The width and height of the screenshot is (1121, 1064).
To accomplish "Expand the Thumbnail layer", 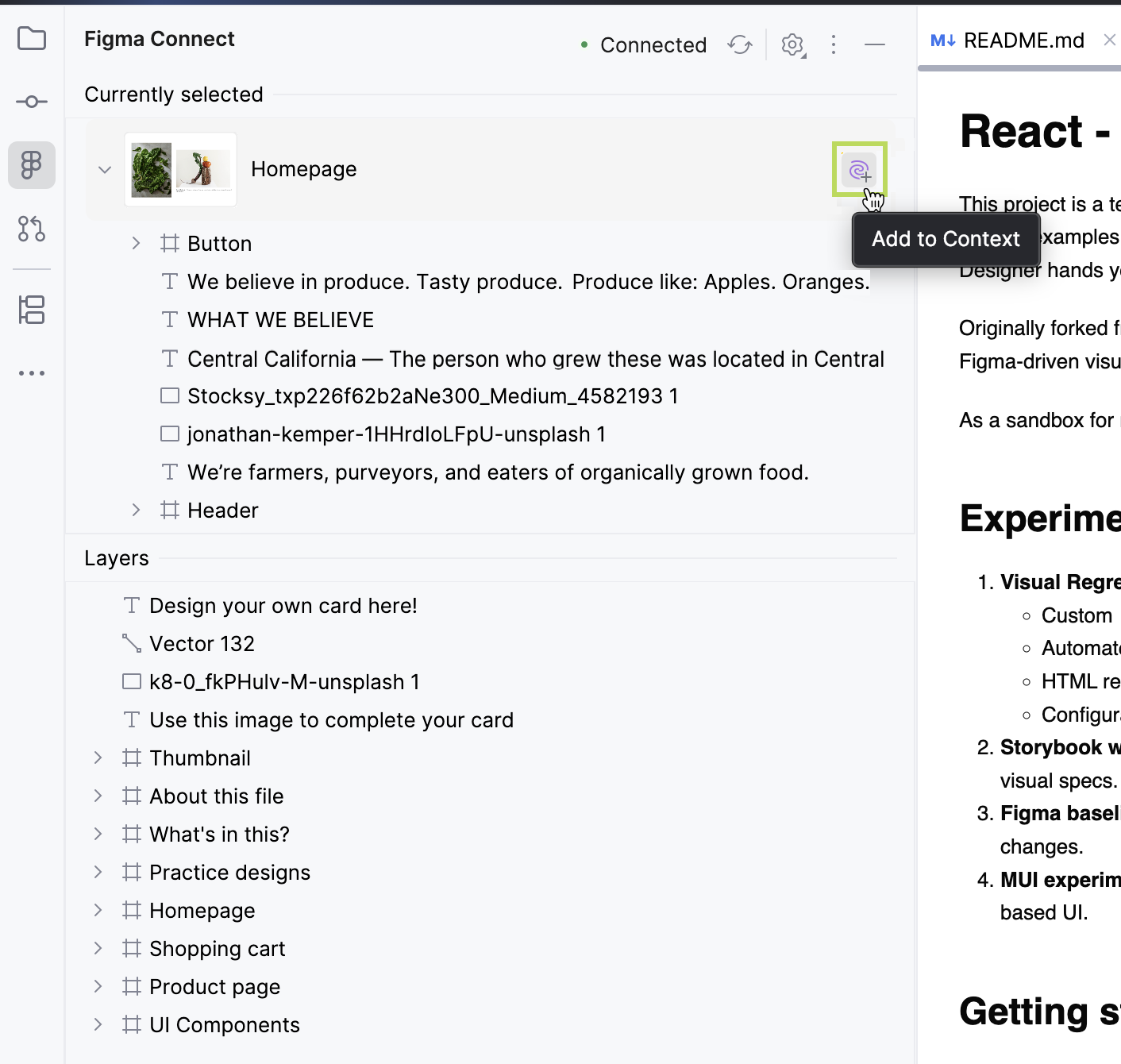I will coord(98,758).
